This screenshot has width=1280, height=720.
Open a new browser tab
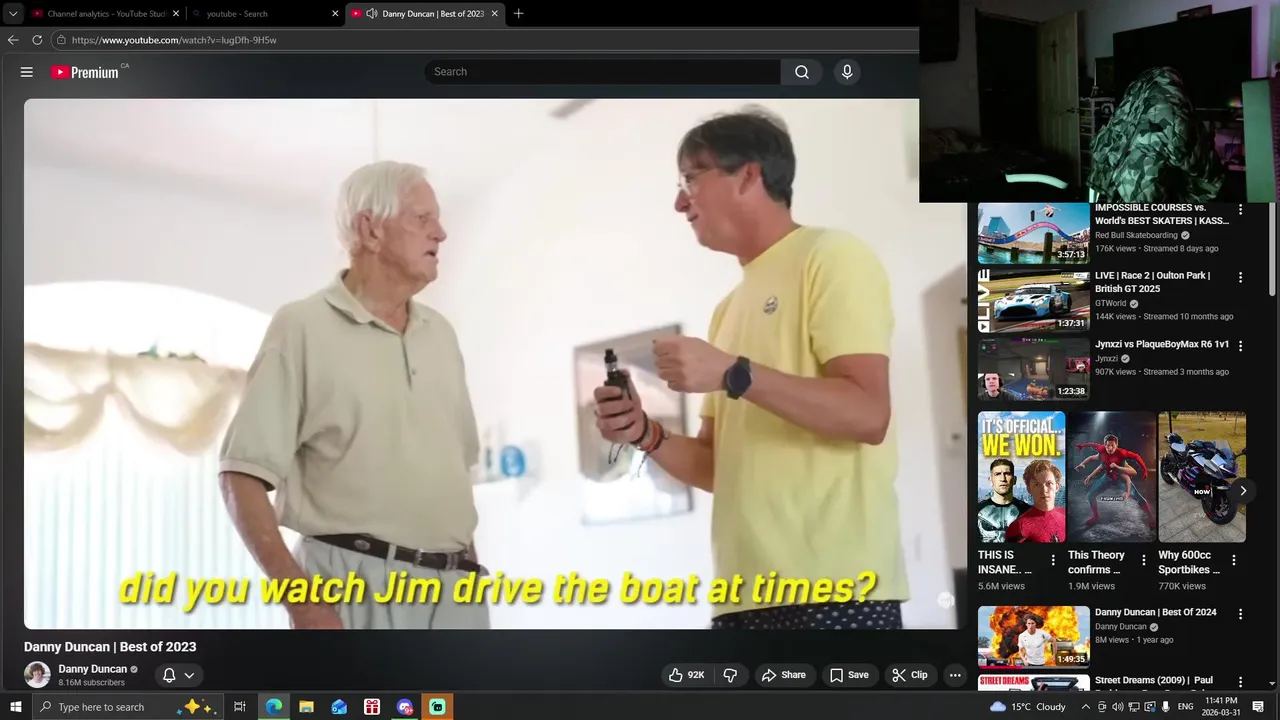(518, 14)
